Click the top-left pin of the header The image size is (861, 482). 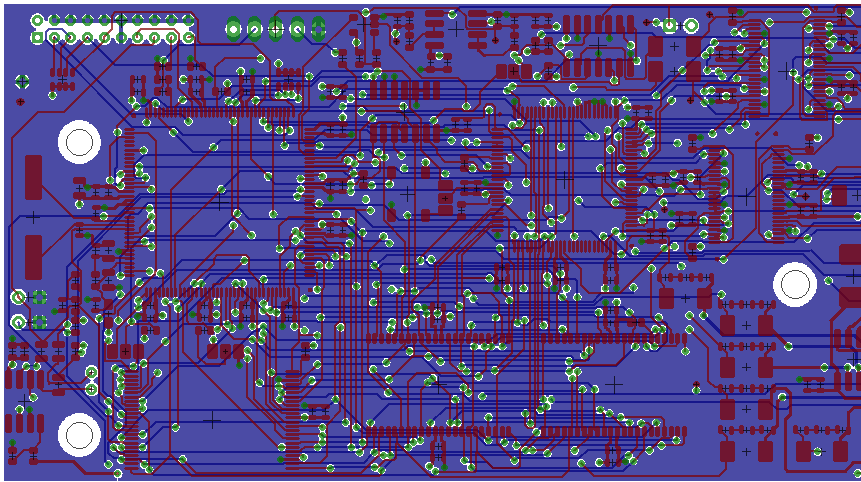38,21
